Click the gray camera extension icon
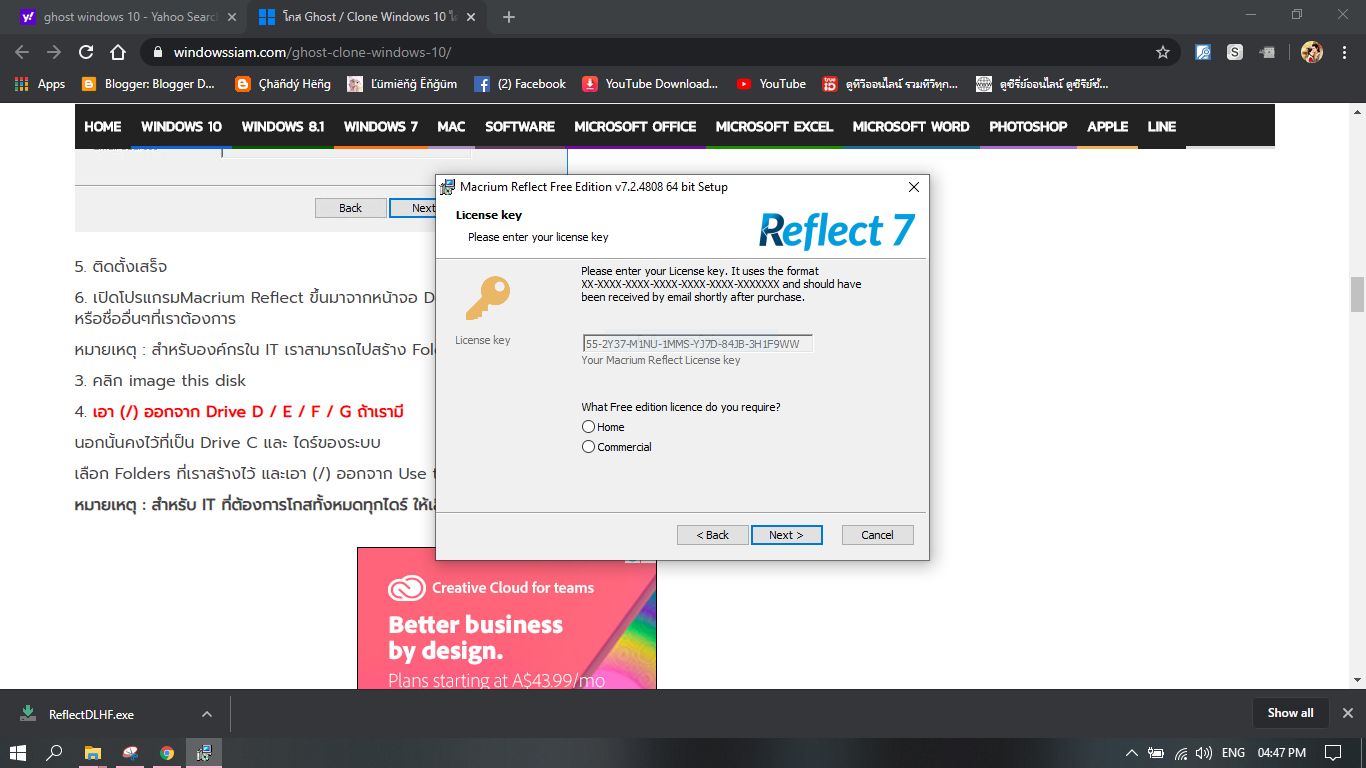The height and width of the screenshot is (768, 1366). [1268, 52]
